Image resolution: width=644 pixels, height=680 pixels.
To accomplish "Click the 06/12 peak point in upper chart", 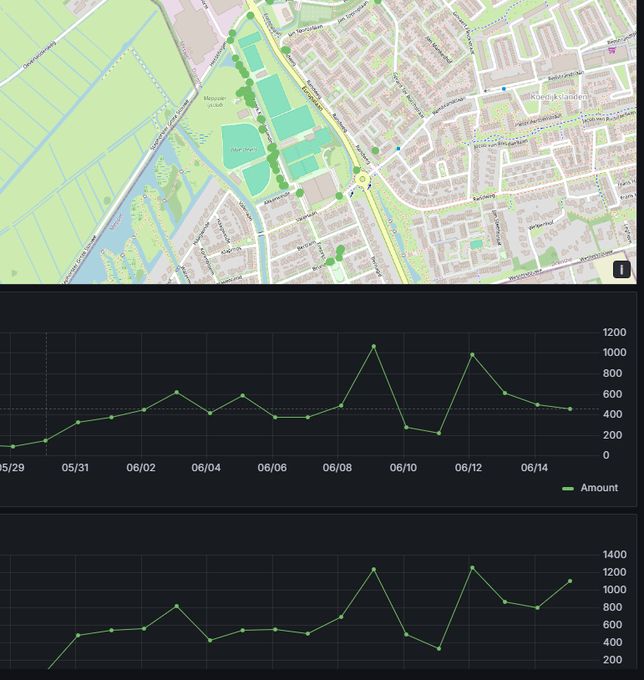I will point(472,355).
